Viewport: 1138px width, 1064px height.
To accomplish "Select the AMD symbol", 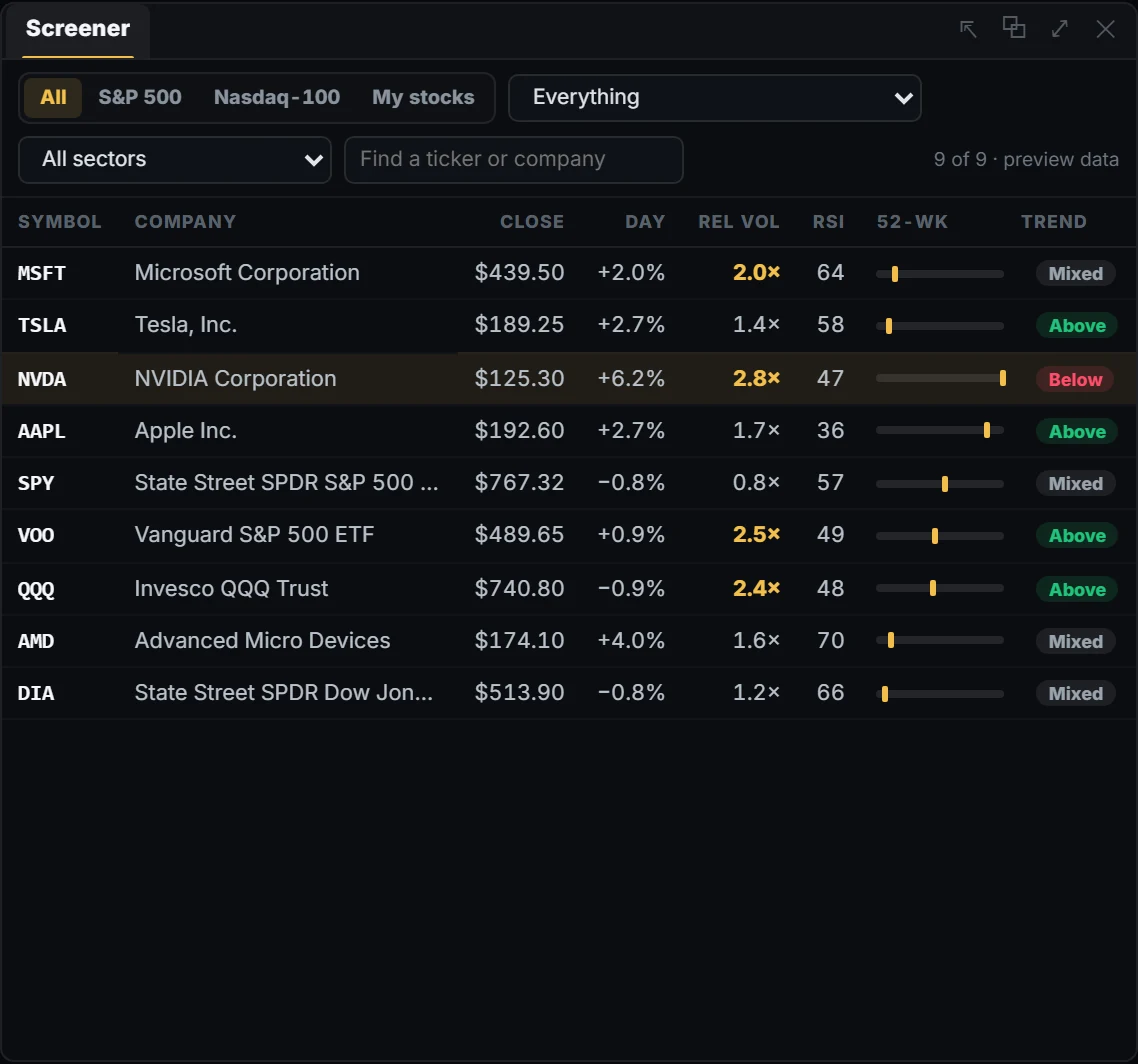I will tap(36, 642).
